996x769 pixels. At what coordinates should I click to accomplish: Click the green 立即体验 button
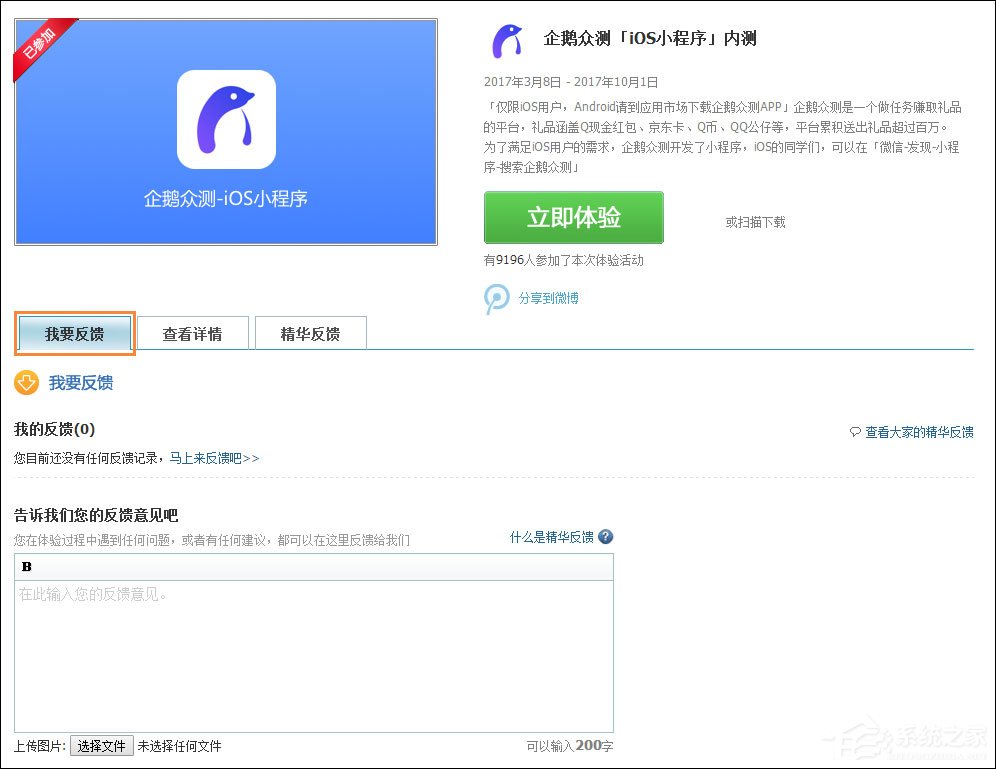[x=573, y=217]
